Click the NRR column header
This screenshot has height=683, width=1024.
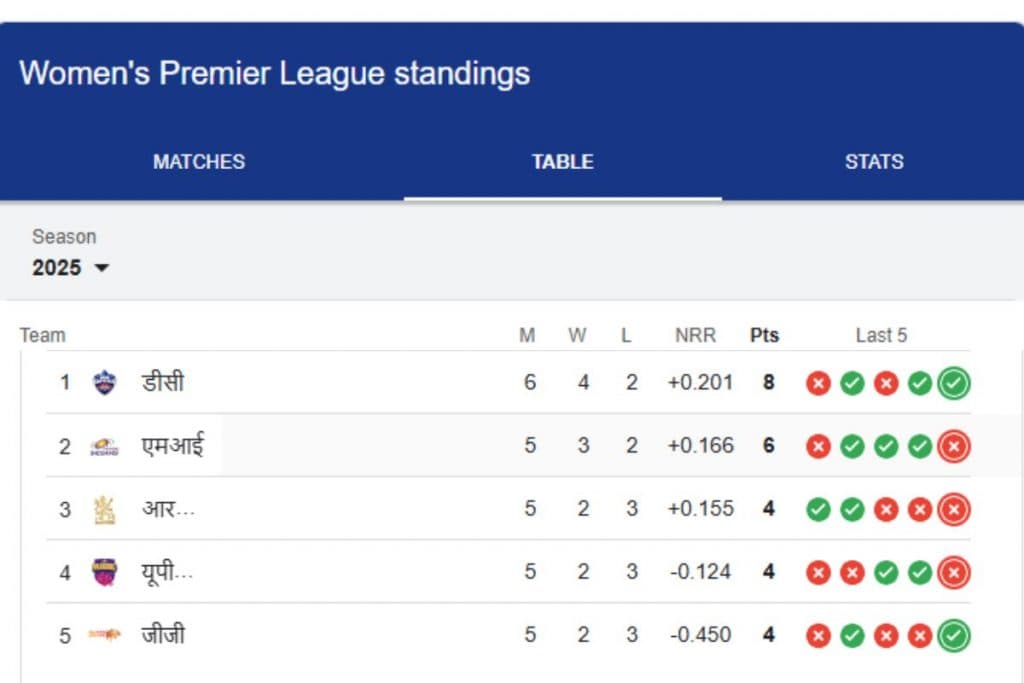click(695, 335)
